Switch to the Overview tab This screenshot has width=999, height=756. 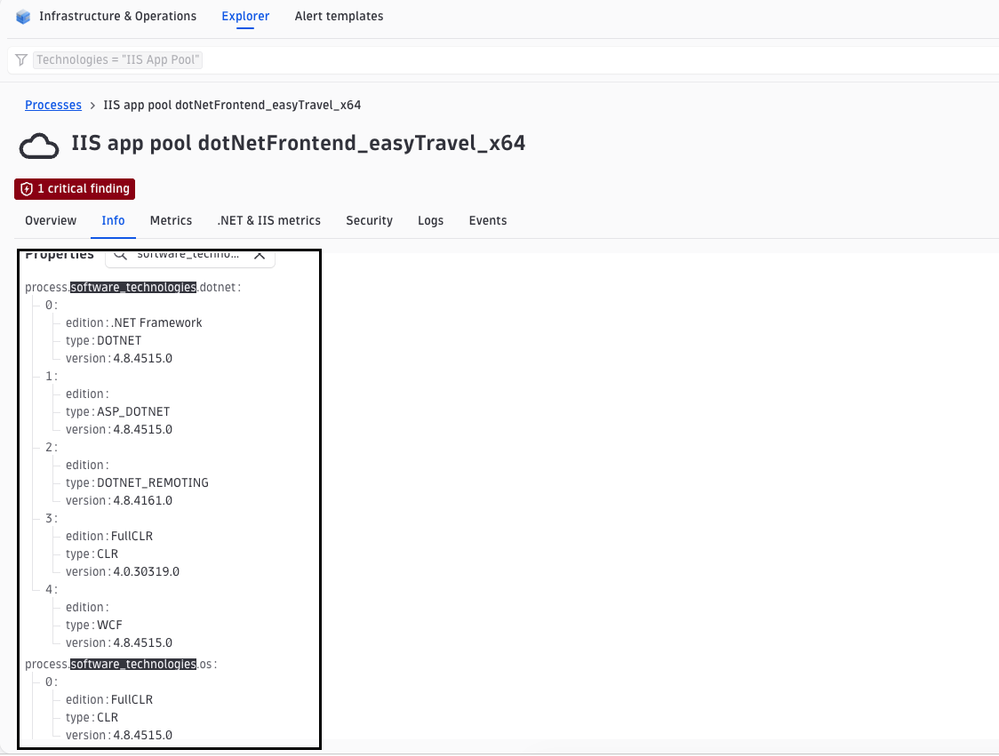(x=50, y=221)
